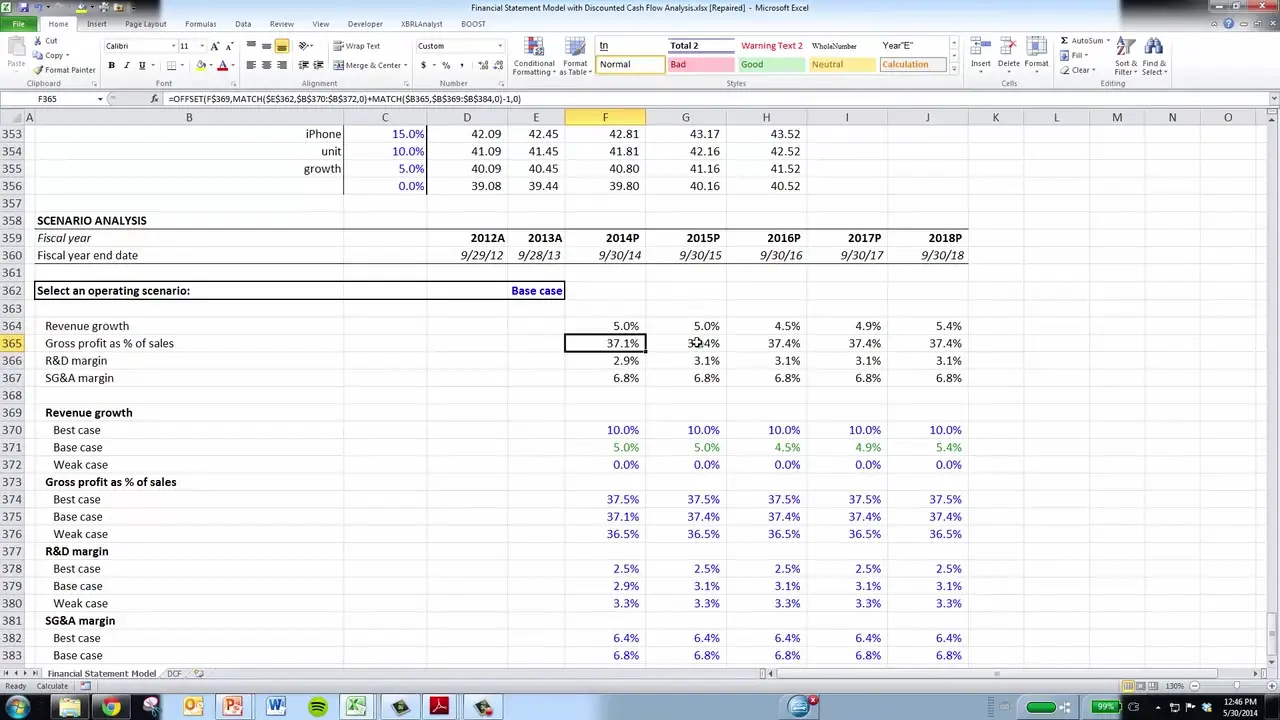Toggle Italic formatting
1280x720 pixels.
(126, 65)
